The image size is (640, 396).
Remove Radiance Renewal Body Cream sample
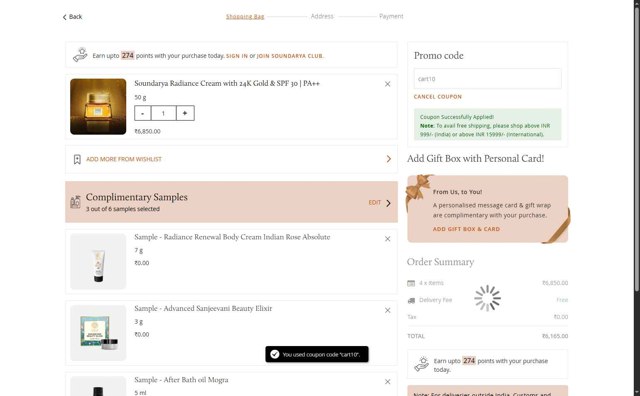click(387, 239)
